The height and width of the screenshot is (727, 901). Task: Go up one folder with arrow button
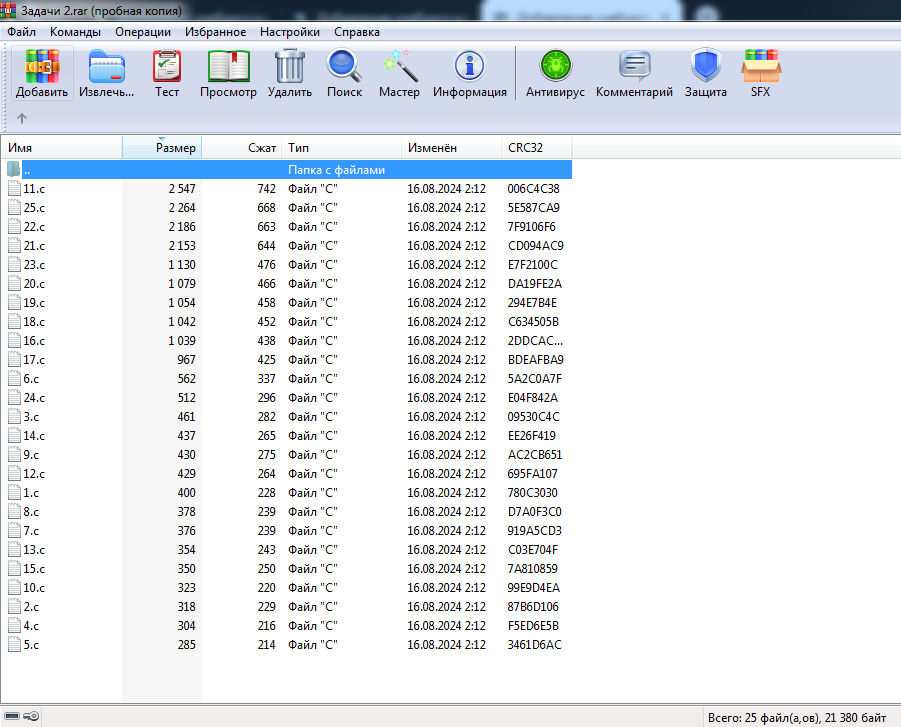pyautogui.click(x=22, y=119)
